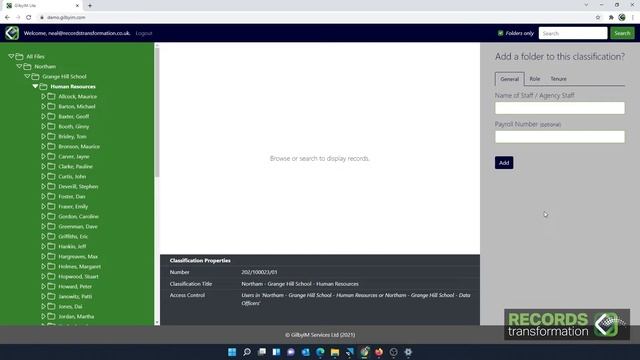Click the Northam folder icon
The height and width of the screenshot is (360, 640).
point(27,67)
